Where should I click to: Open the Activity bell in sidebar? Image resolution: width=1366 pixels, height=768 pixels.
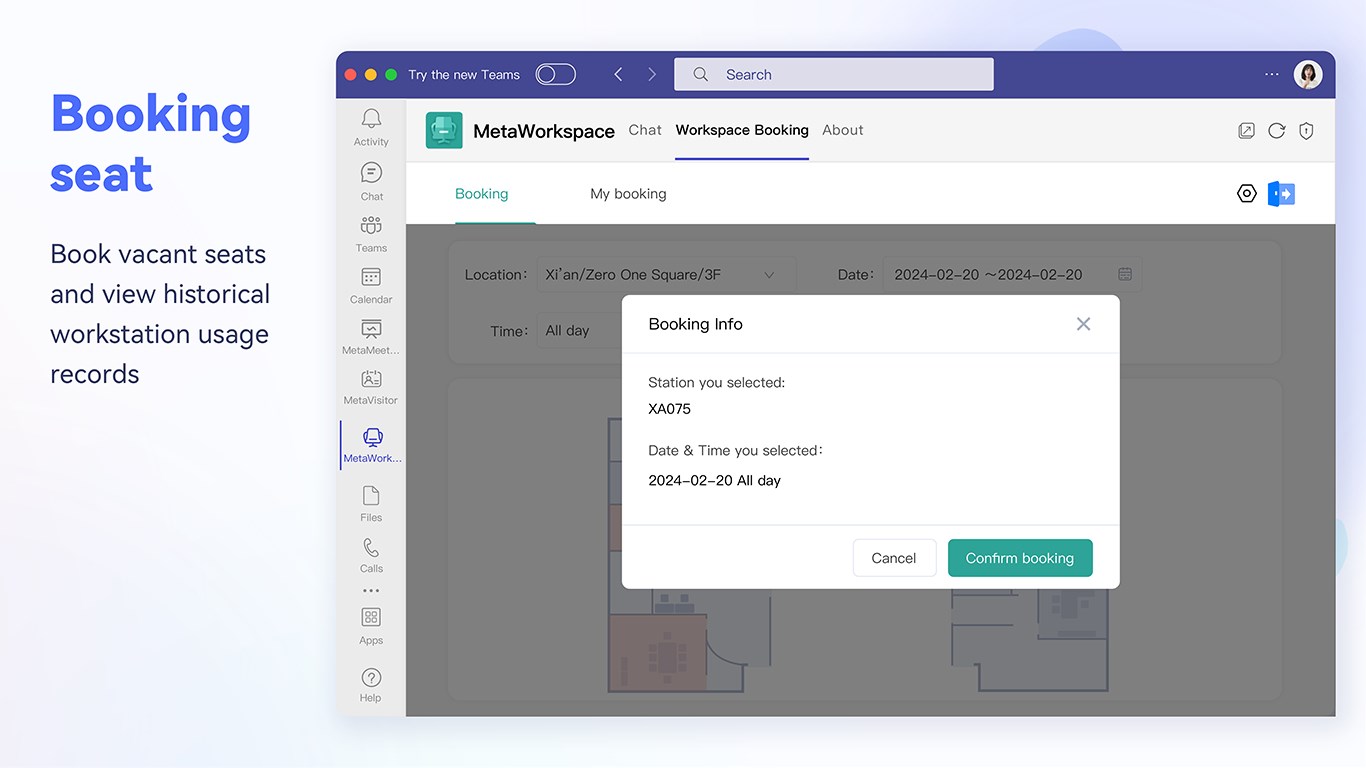point(371,127)
